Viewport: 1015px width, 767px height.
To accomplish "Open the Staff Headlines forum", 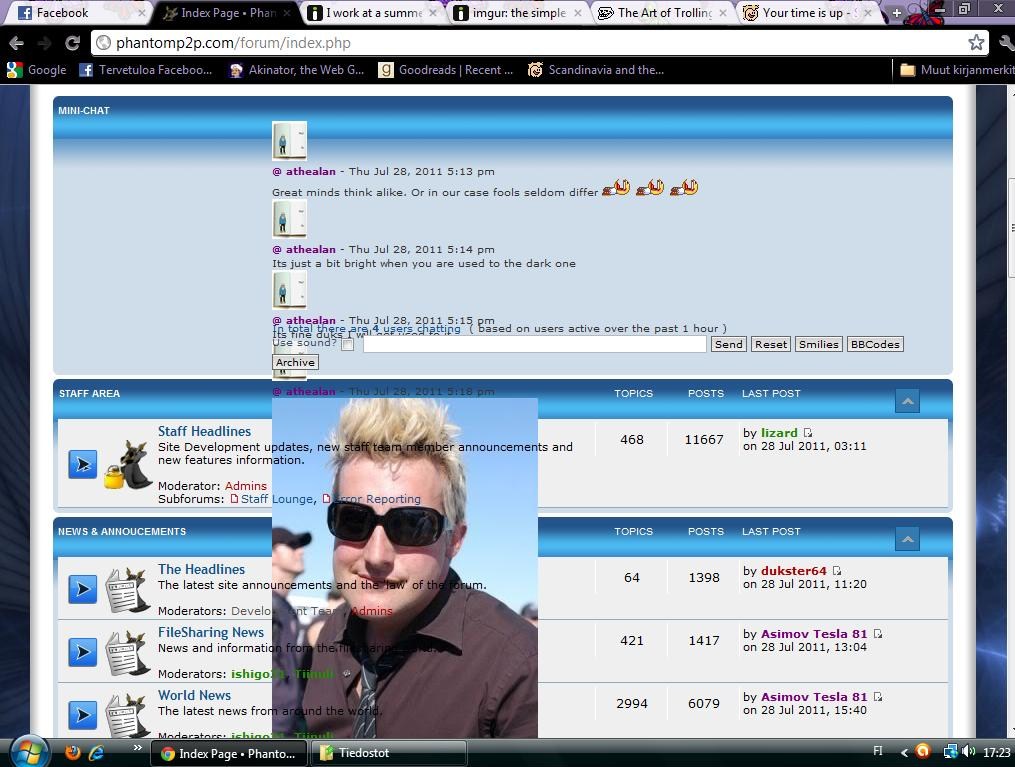I will coord(205,431).
